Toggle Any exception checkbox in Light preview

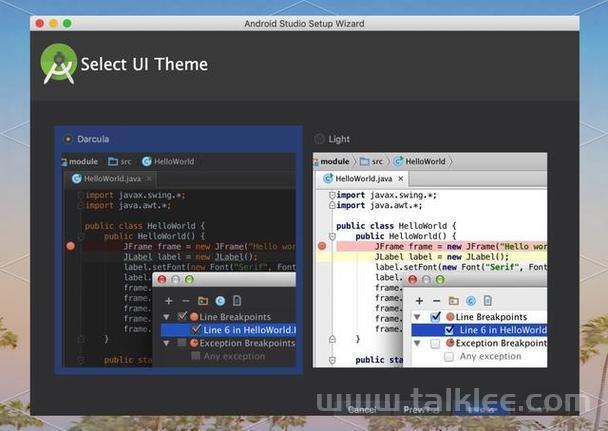pos(449,357)
